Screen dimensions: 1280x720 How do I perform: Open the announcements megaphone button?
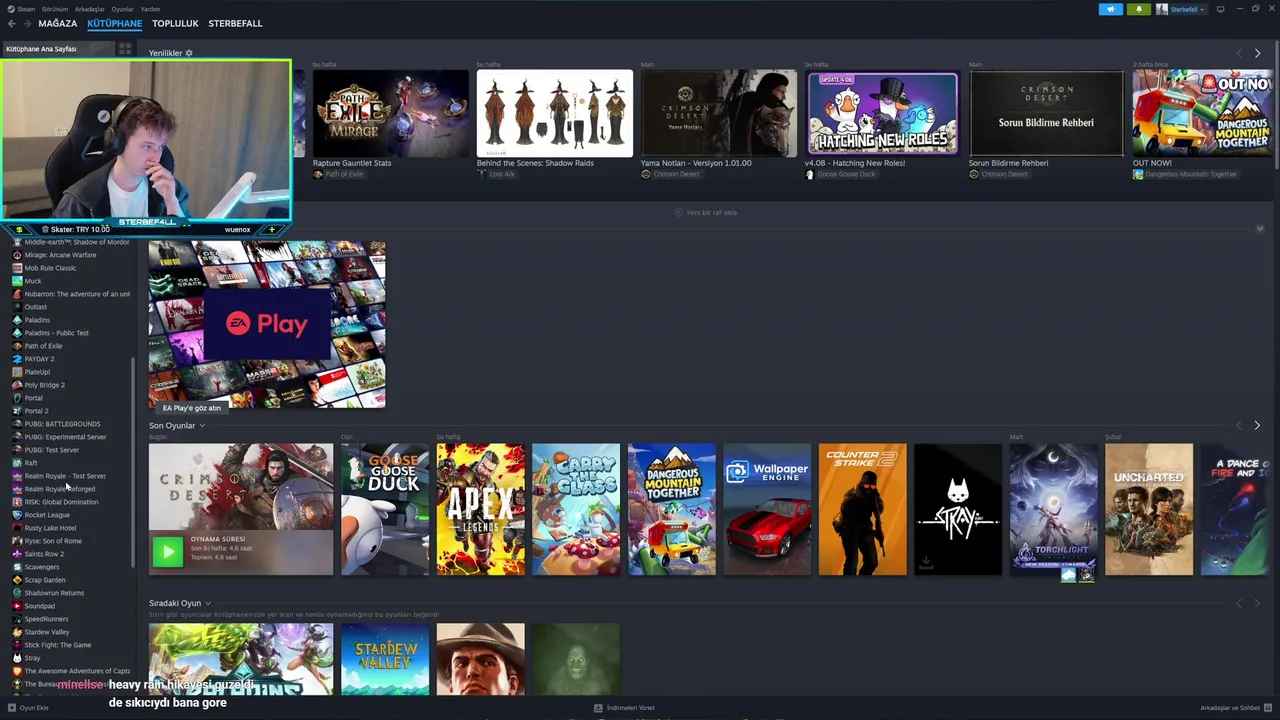(x=1110, y=9)
